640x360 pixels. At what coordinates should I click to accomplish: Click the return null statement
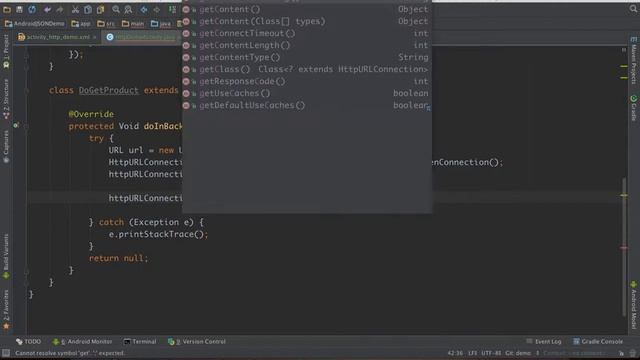pos(118,258)
